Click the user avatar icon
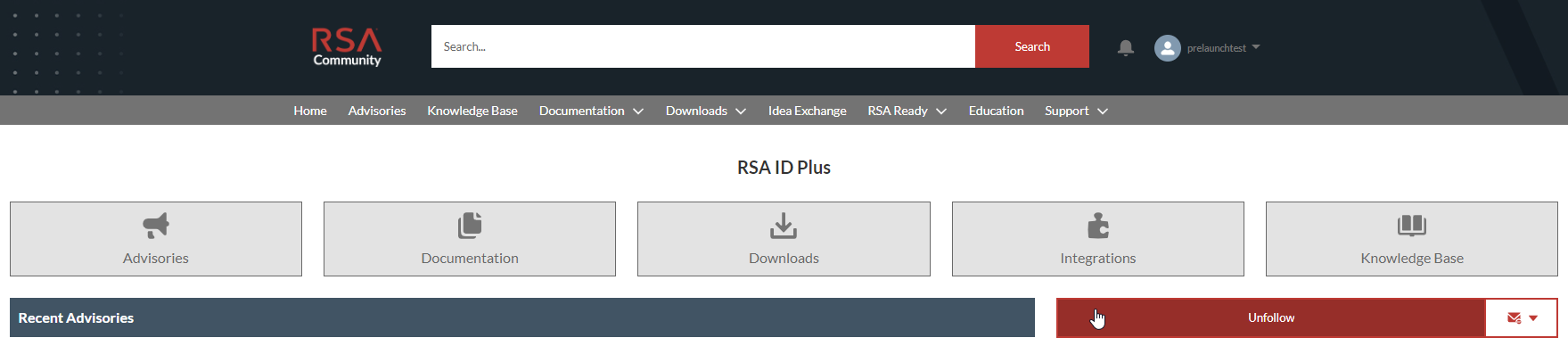This screenshot has width=1568, height=346. [x=1167, y=47]
